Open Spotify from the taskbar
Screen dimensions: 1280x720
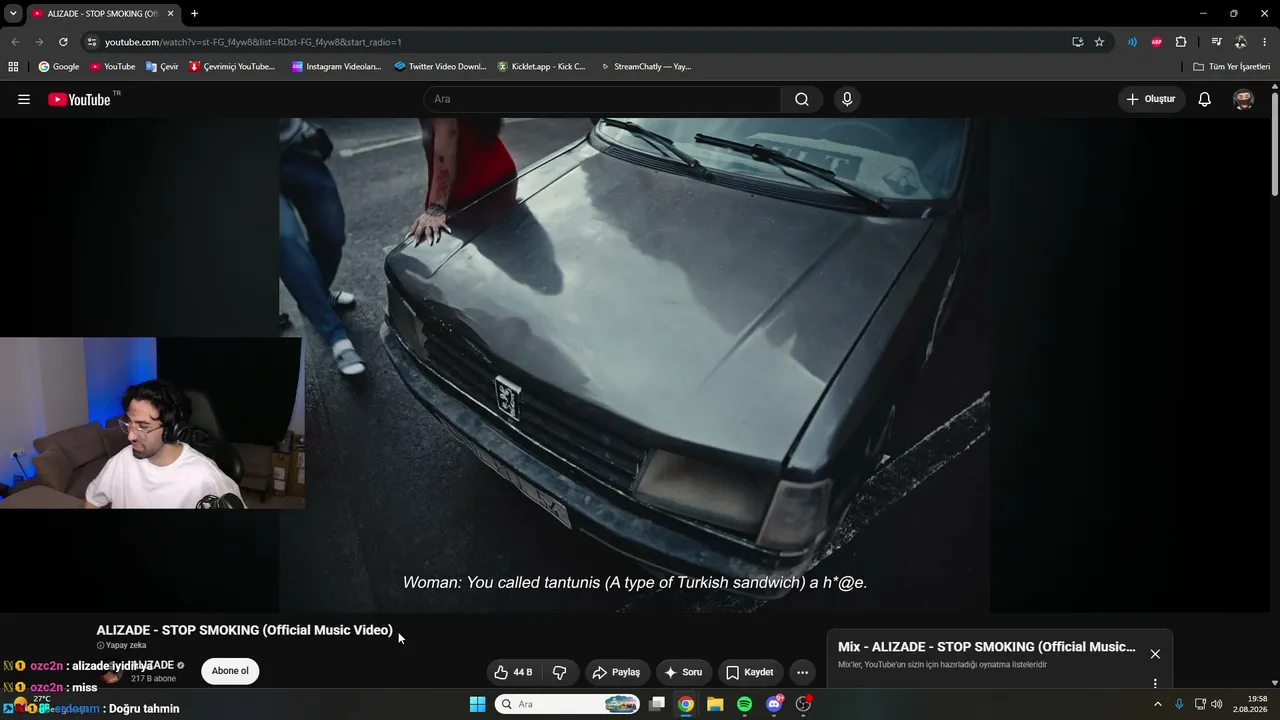tap(744, 704)
